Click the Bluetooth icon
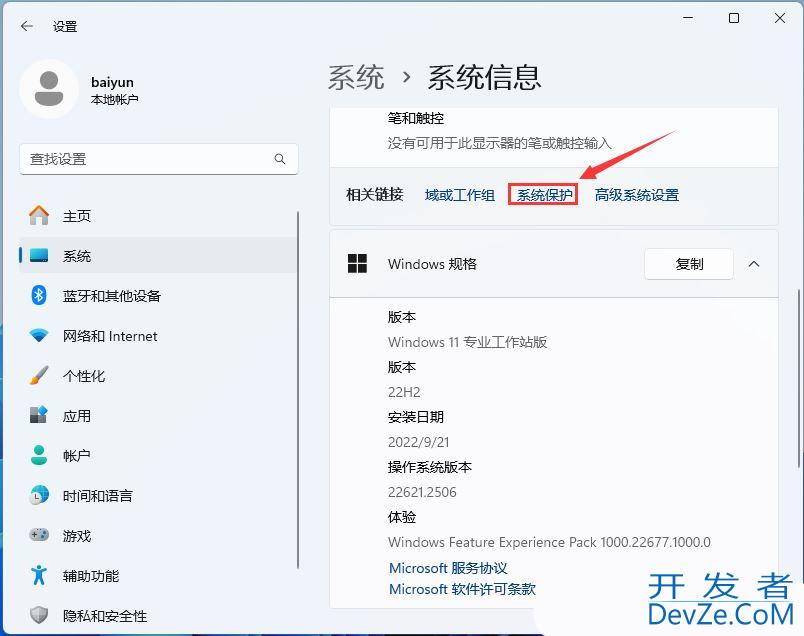 pos(39,295)
